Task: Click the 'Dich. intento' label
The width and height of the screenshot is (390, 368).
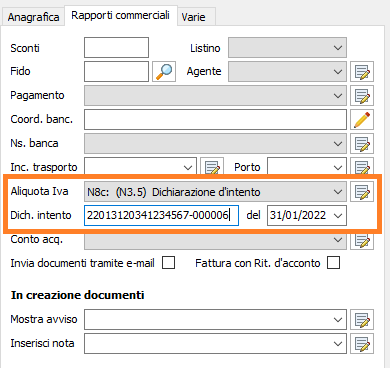Action: click(x=41, y=215)
